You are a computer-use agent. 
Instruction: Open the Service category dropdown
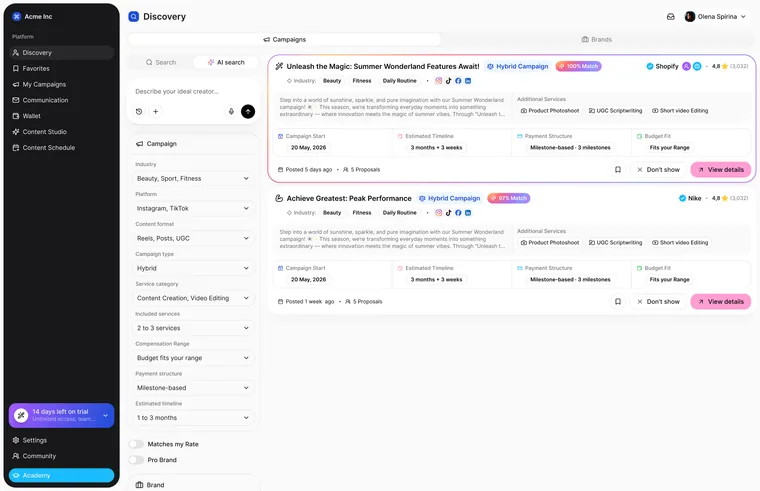(x=193, y=298)
